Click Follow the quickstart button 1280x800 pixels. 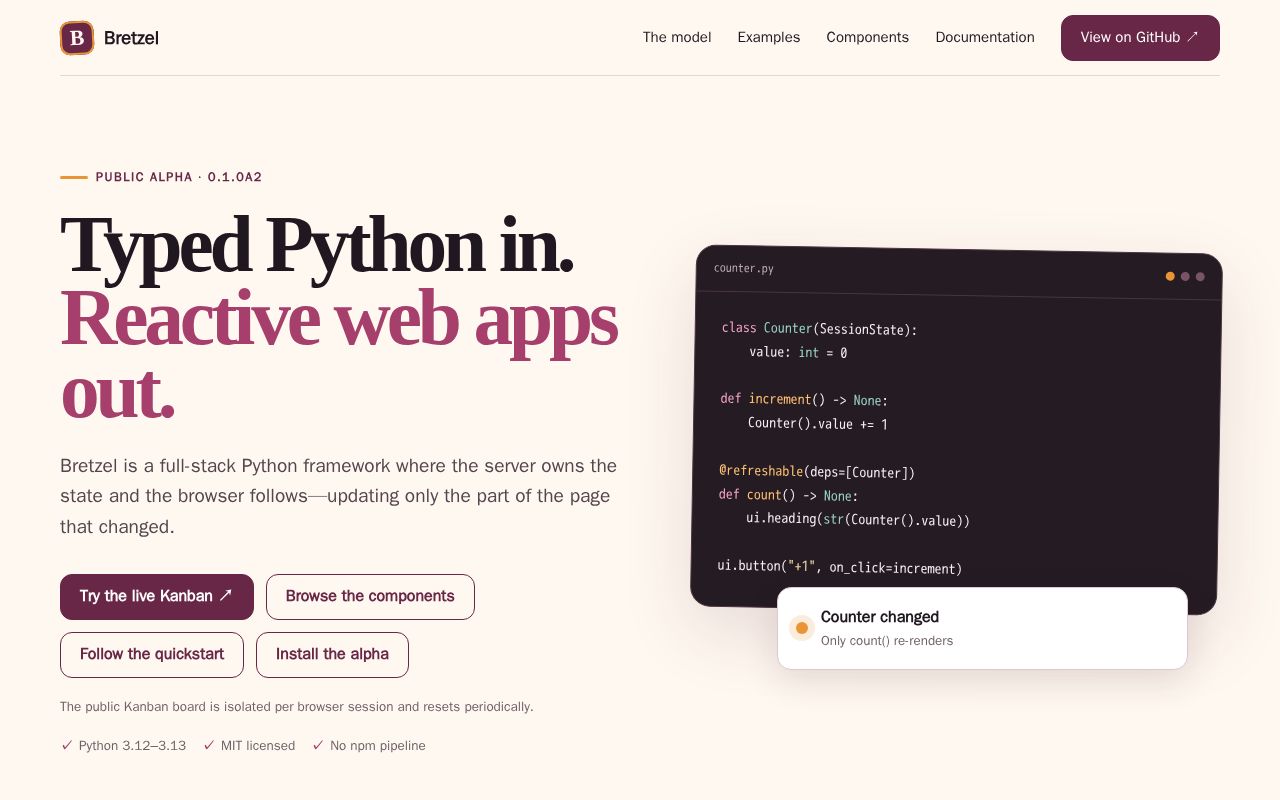152,655
